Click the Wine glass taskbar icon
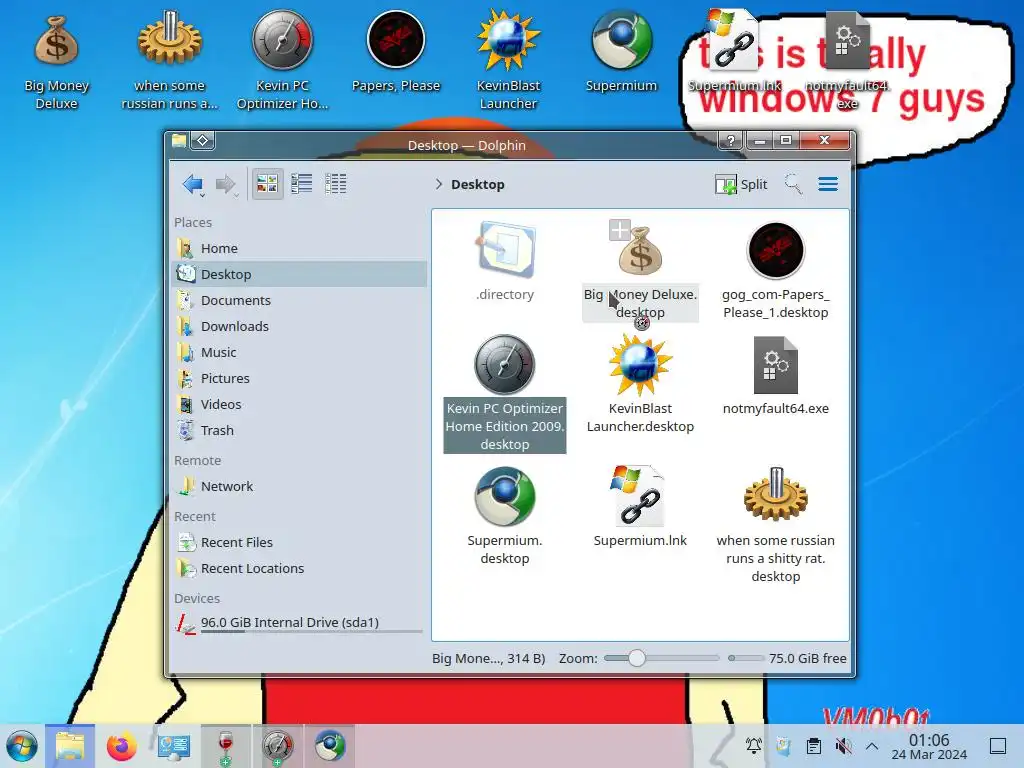This screenshot has width=1024, height=768. point(225,746)
